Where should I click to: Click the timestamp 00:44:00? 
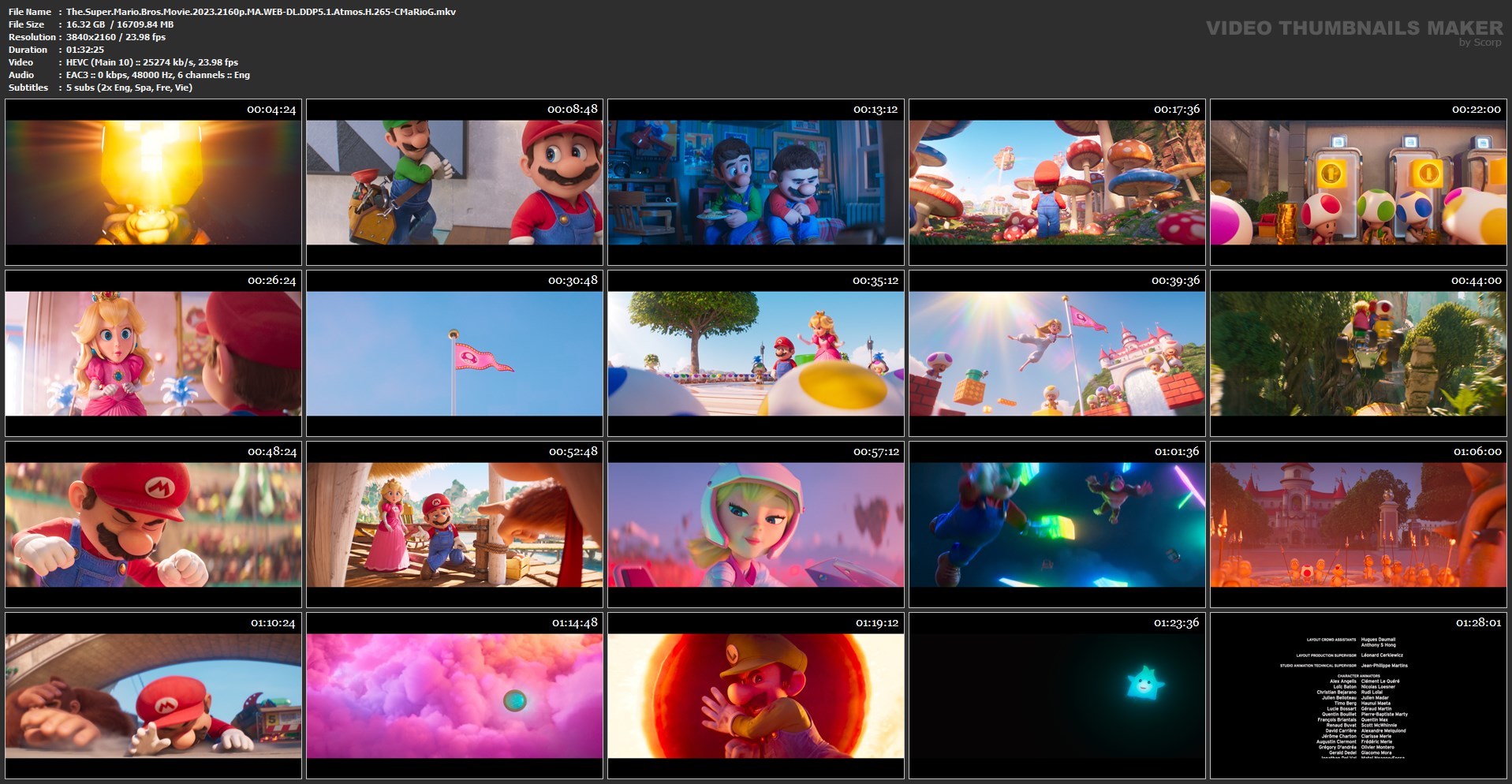[1477, 281]
